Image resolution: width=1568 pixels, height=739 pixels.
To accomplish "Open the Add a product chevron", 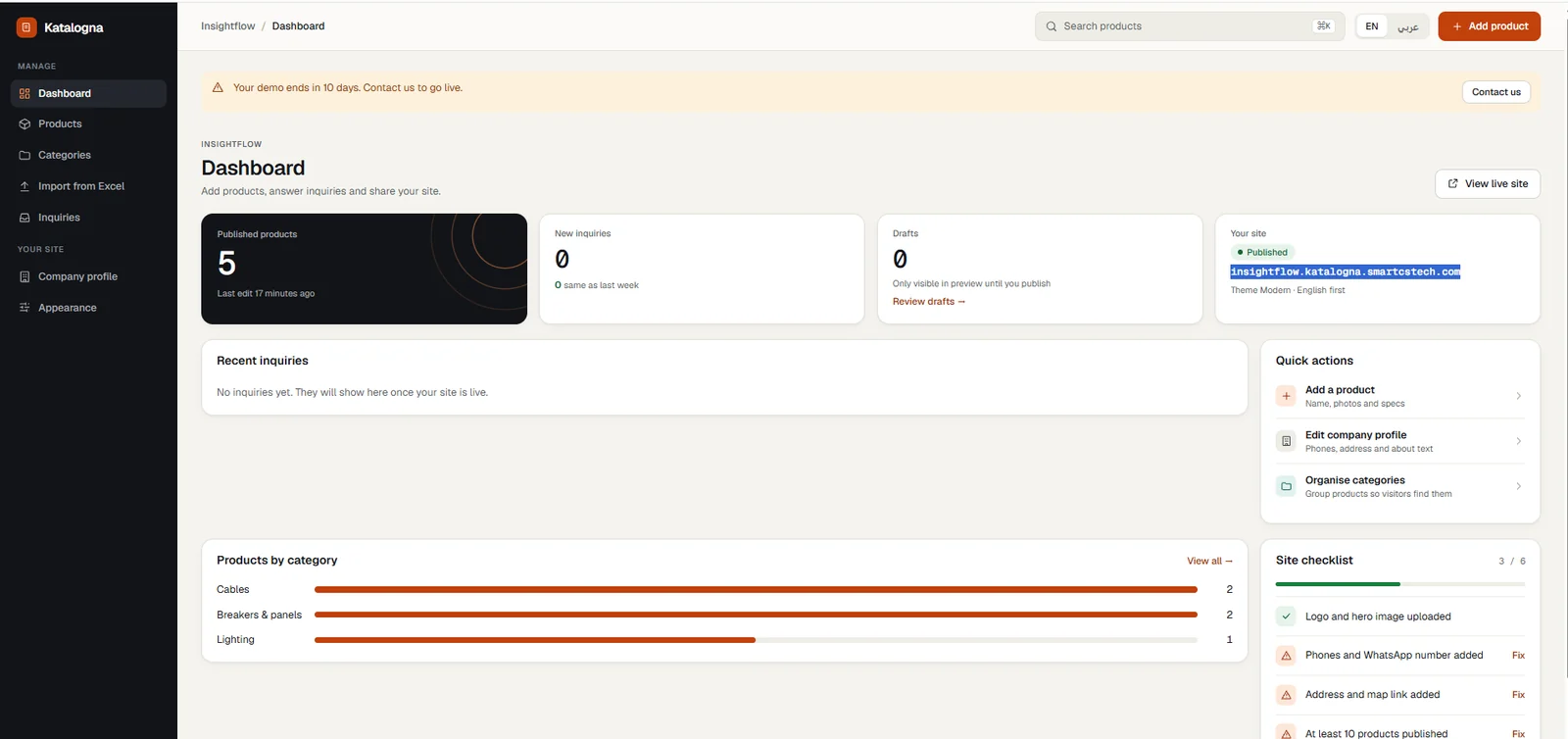I will (1518, 396).
